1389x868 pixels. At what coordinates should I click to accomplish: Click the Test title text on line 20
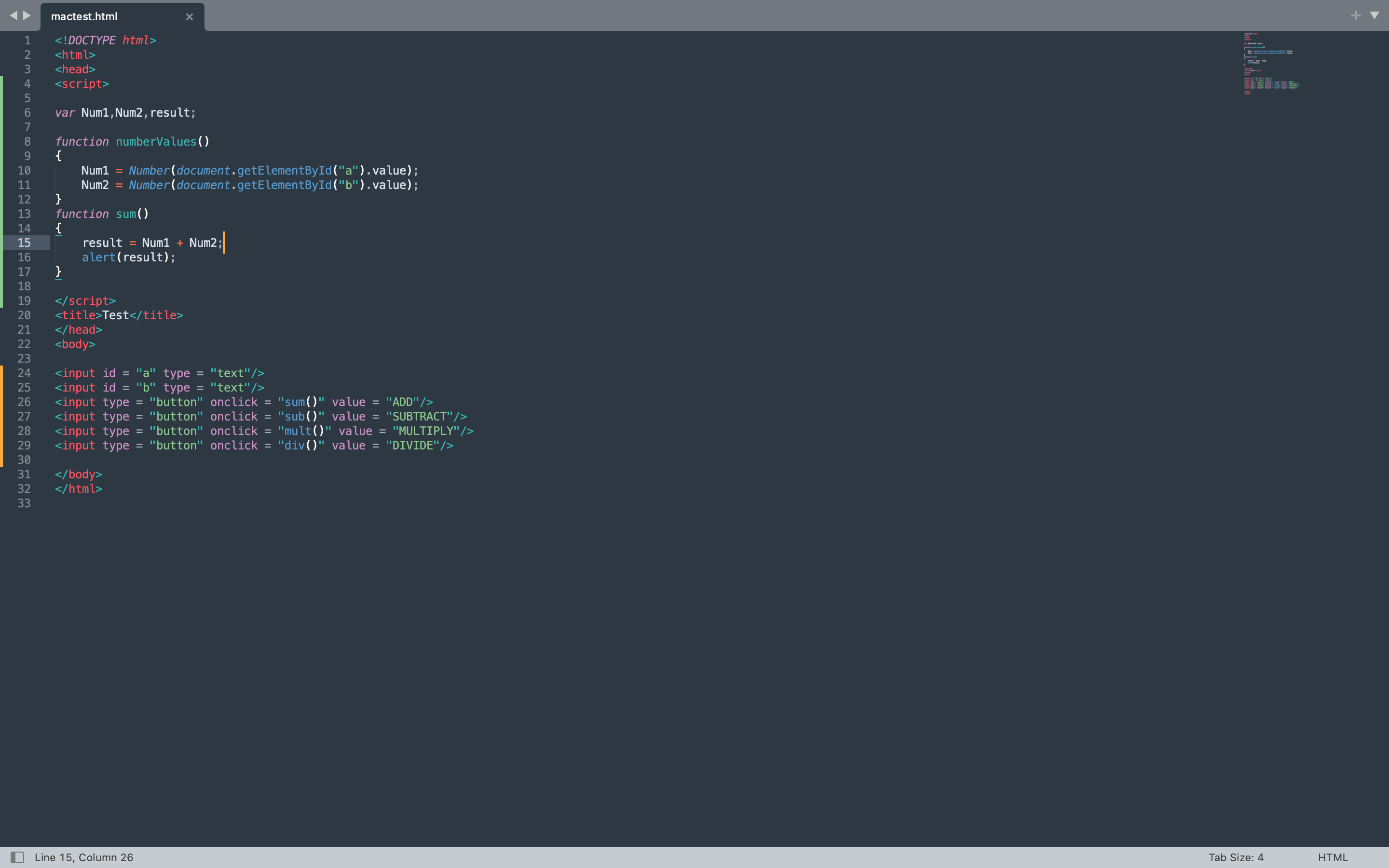[115, 314]
